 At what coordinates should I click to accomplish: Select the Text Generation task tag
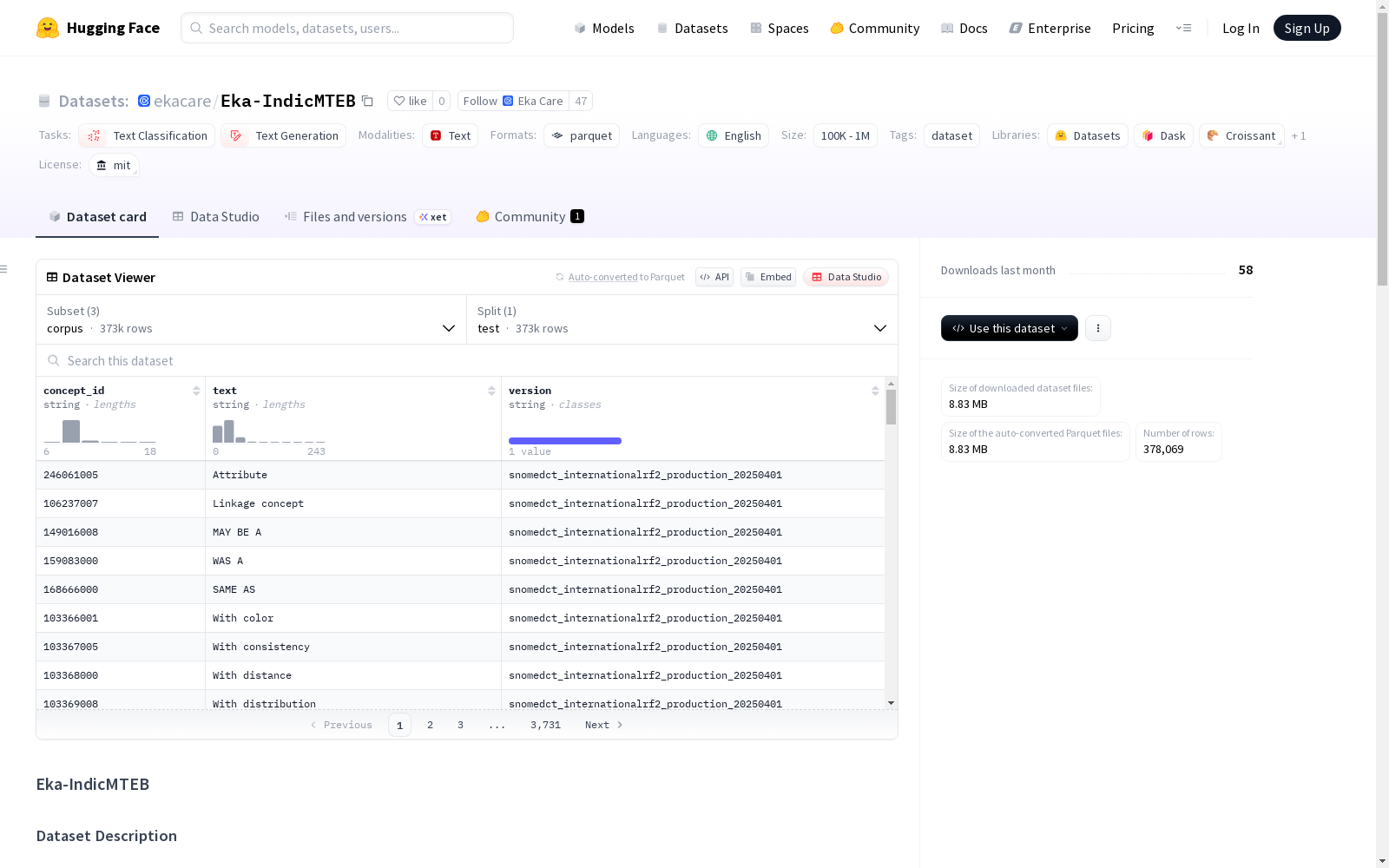point(283,135)
